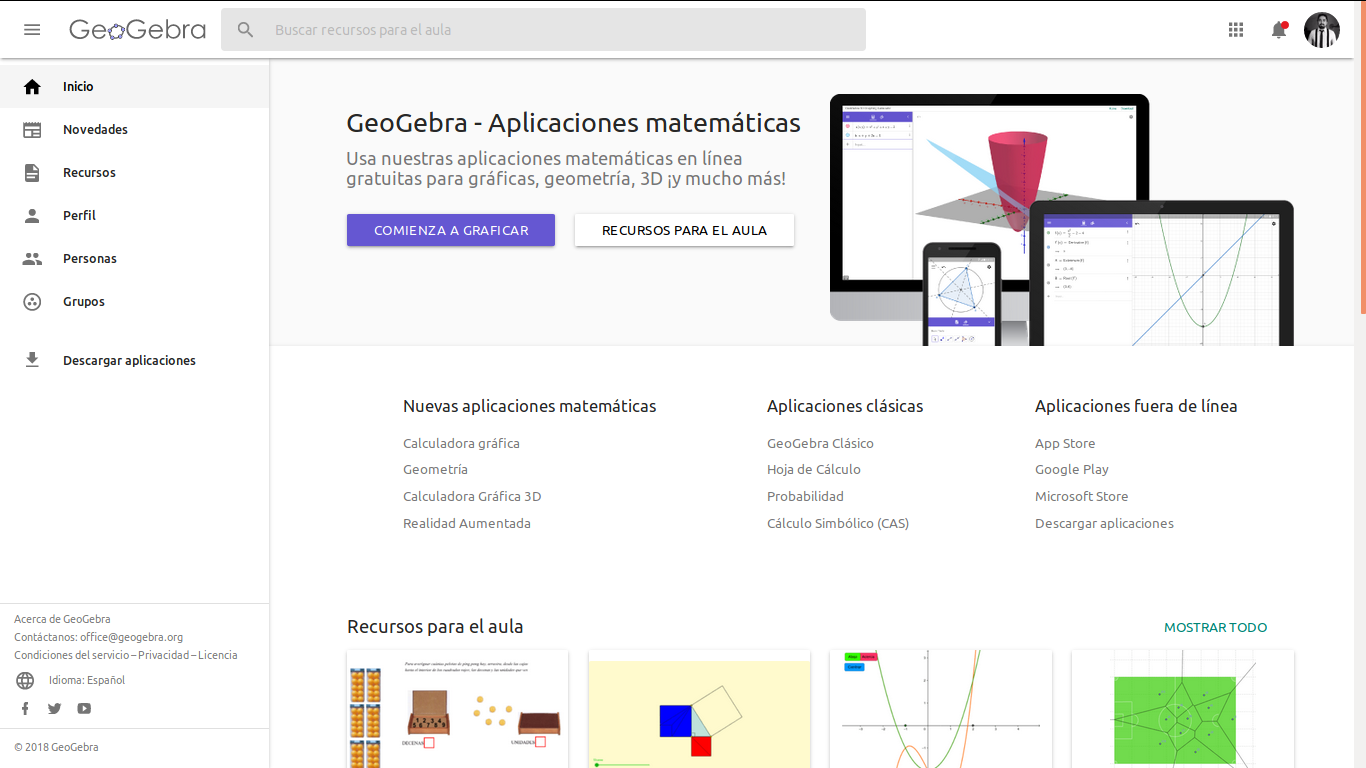
Task: Open Descargar aplicaciones link under offline apps
Action: click(1104, 523)
